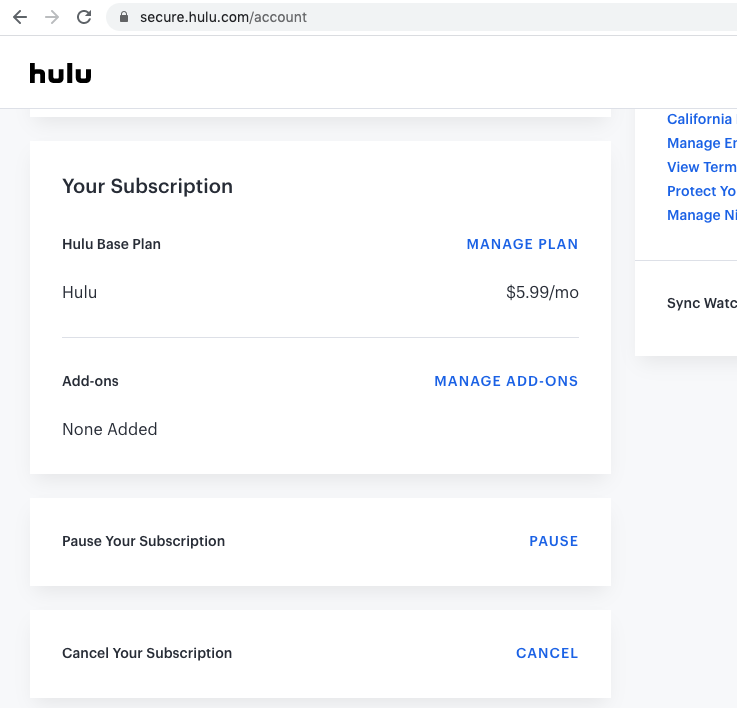Click the browser forward arrow
The height and width of the screenshot is (708, 737).
(52, 17)
